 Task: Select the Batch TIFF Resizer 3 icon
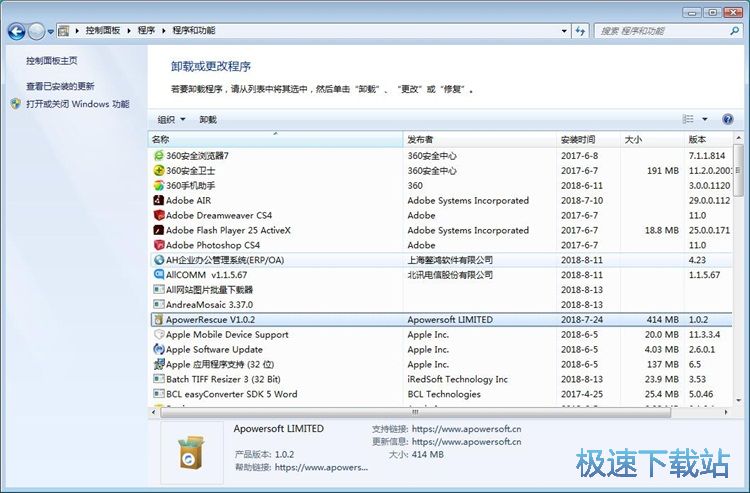coord(159,379)
